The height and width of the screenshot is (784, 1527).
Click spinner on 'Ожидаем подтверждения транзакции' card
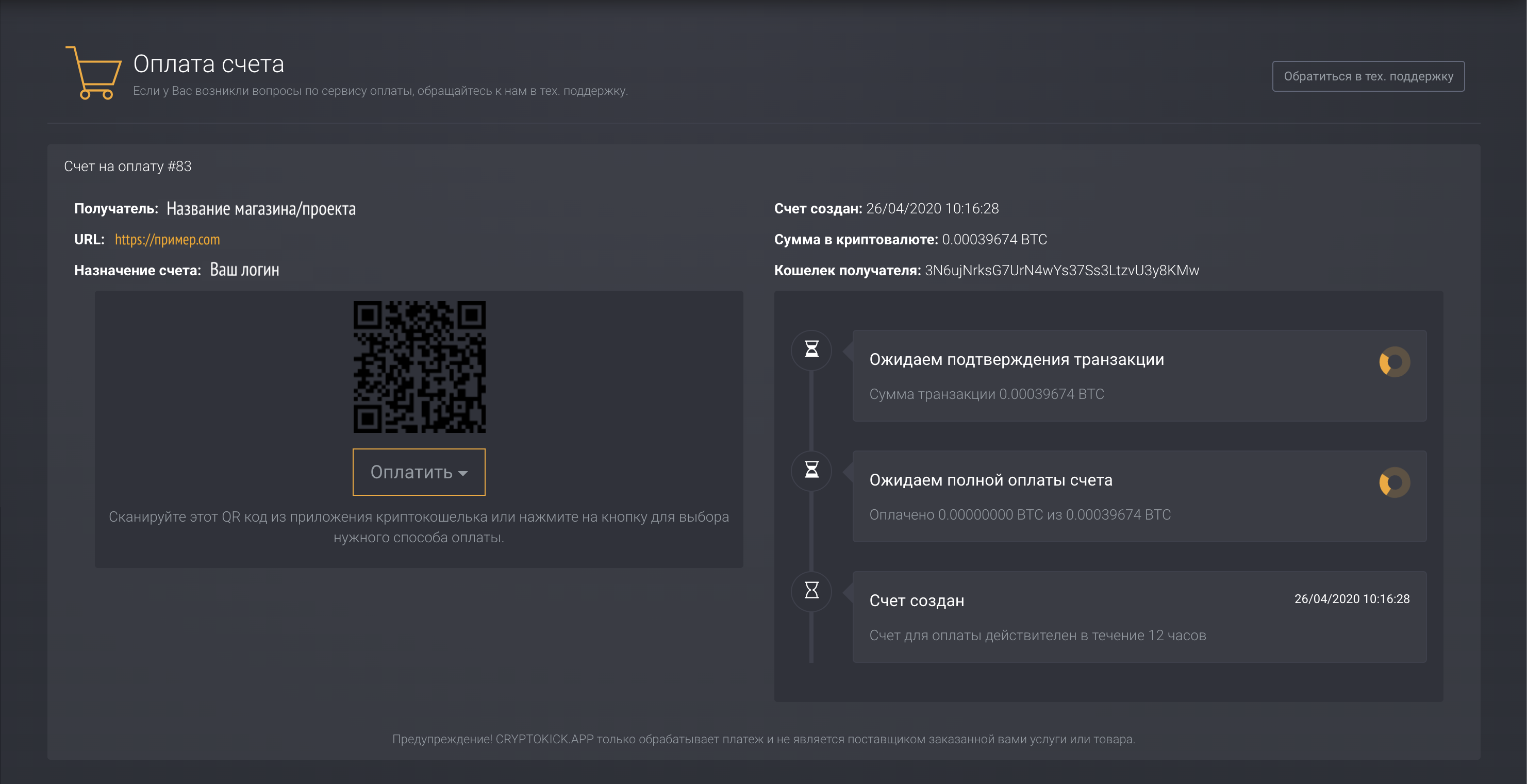point(1394,361)
